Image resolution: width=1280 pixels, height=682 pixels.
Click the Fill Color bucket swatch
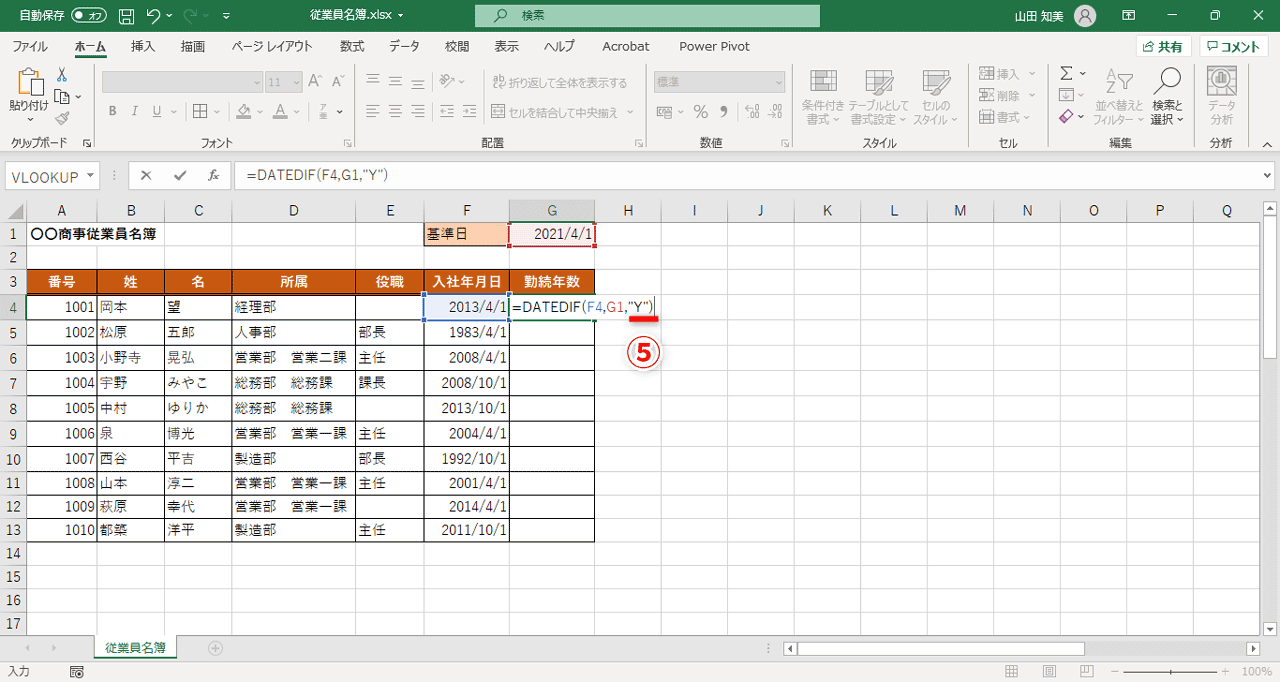[x=244, y=112]
